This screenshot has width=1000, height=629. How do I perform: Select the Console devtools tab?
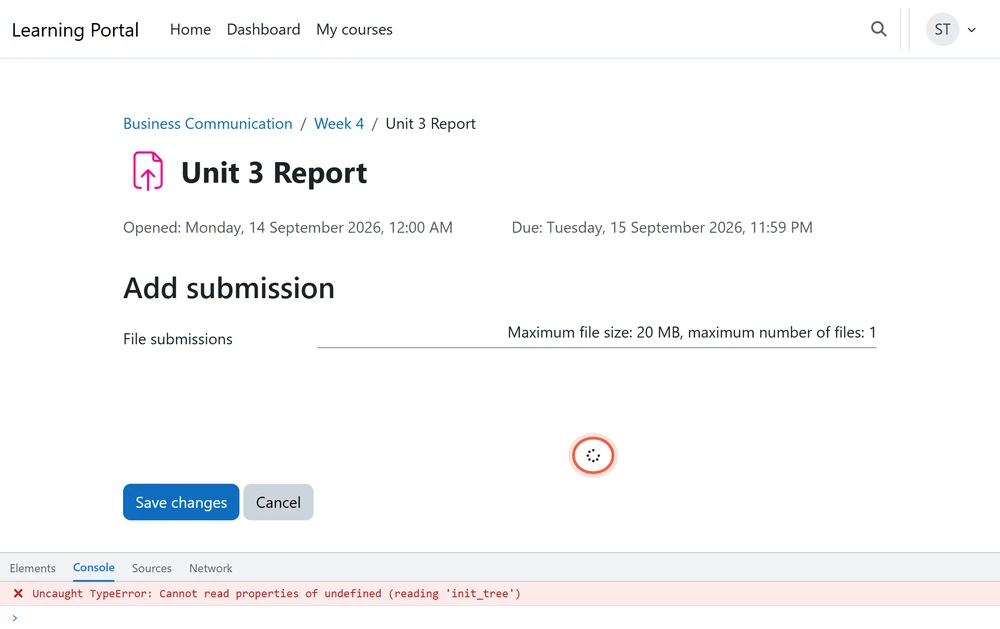click(x=94, y=567)
